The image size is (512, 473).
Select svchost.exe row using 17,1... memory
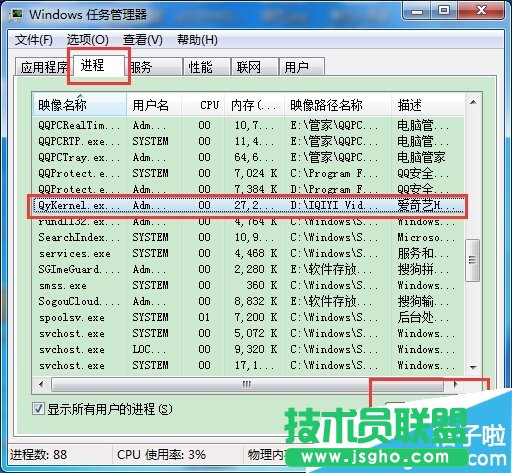coord(248,365)
